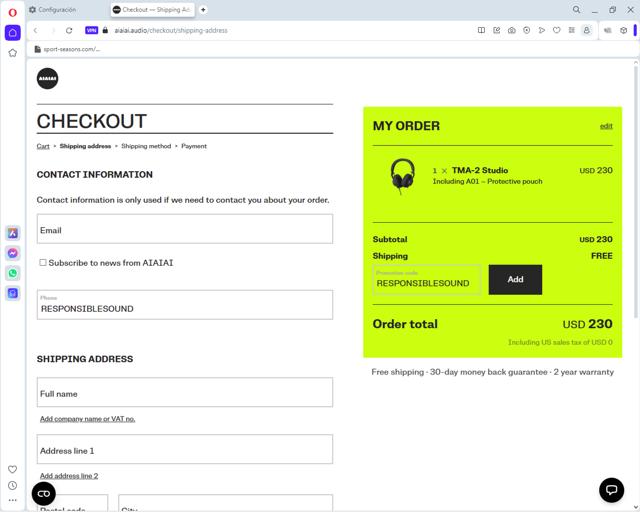This screenshot has width=640, height=512.
Task: Click the edit-pencil icon in the toolbar
Action: point(497,30)
